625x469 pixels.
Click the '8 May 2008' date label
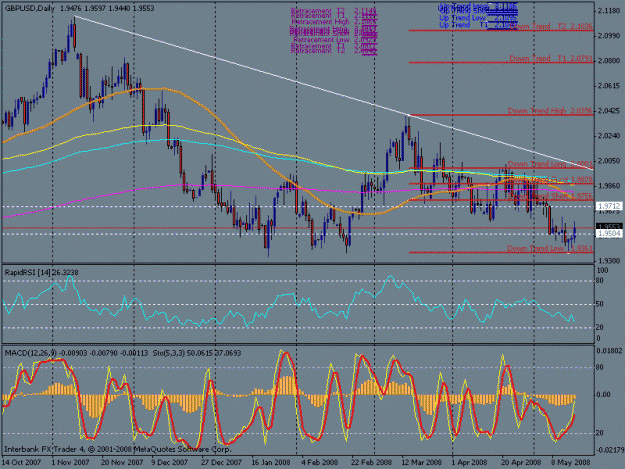[570, 462]
